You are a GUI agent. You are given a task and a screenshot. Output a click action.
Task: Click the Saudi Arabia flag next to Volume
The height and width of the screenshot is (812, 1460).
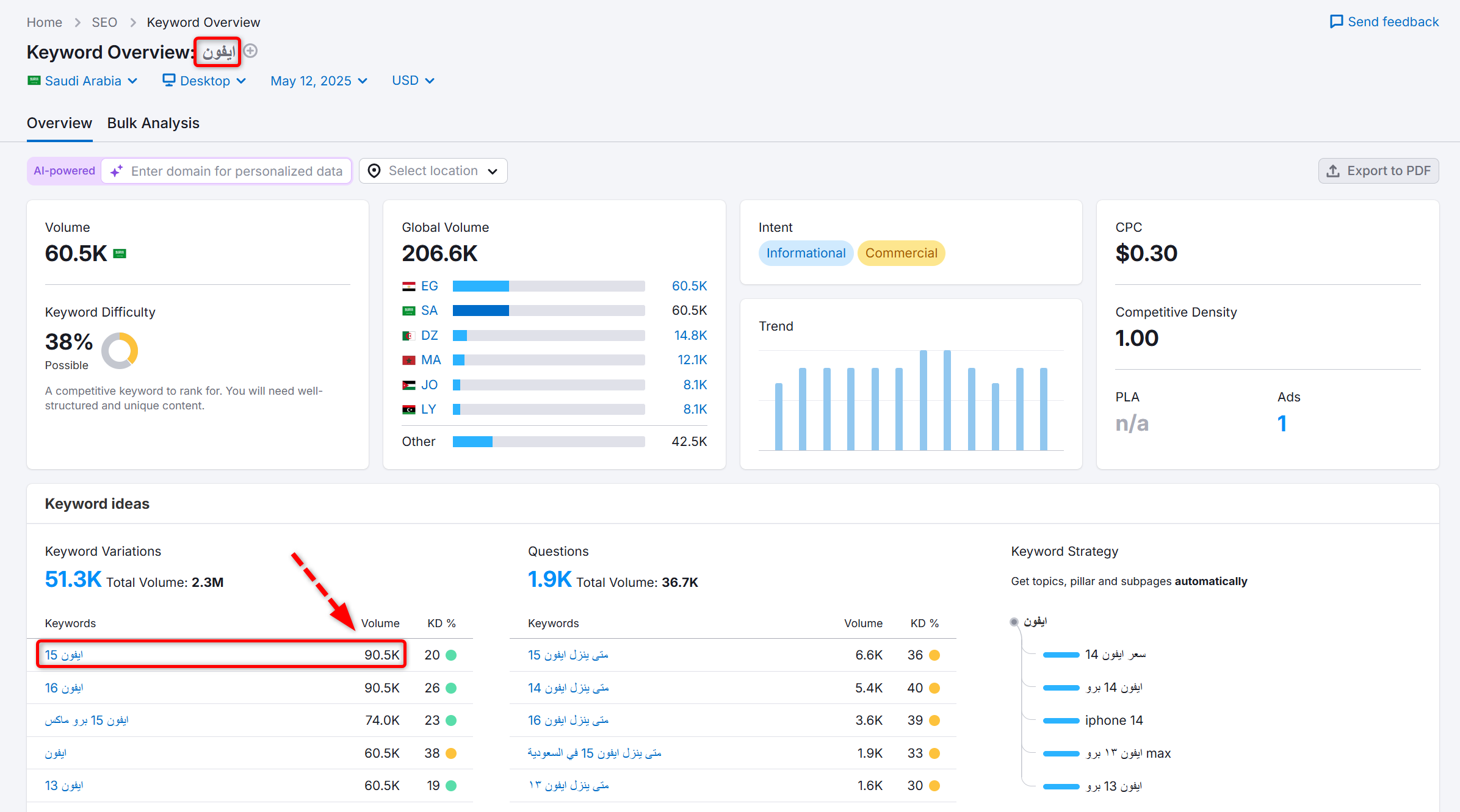[120, 254]
